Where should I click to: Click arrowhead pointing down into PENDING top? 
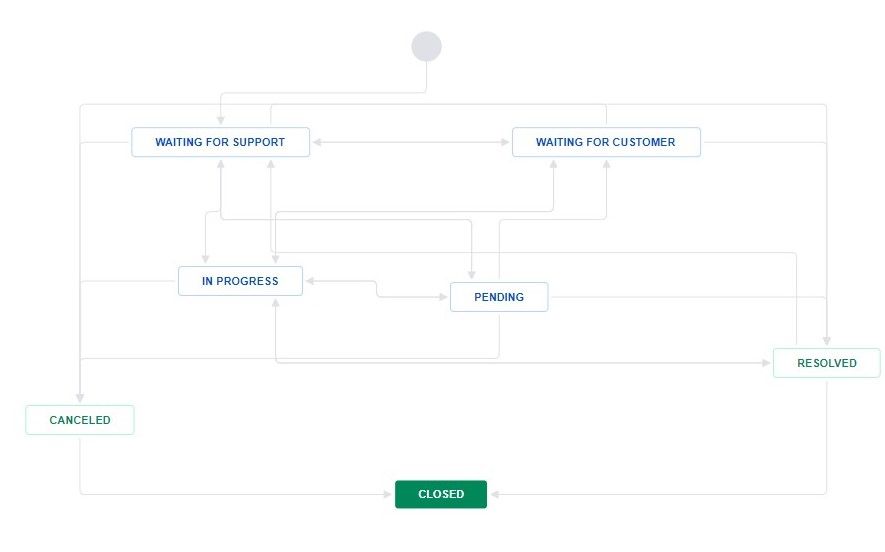click(471, 275)
